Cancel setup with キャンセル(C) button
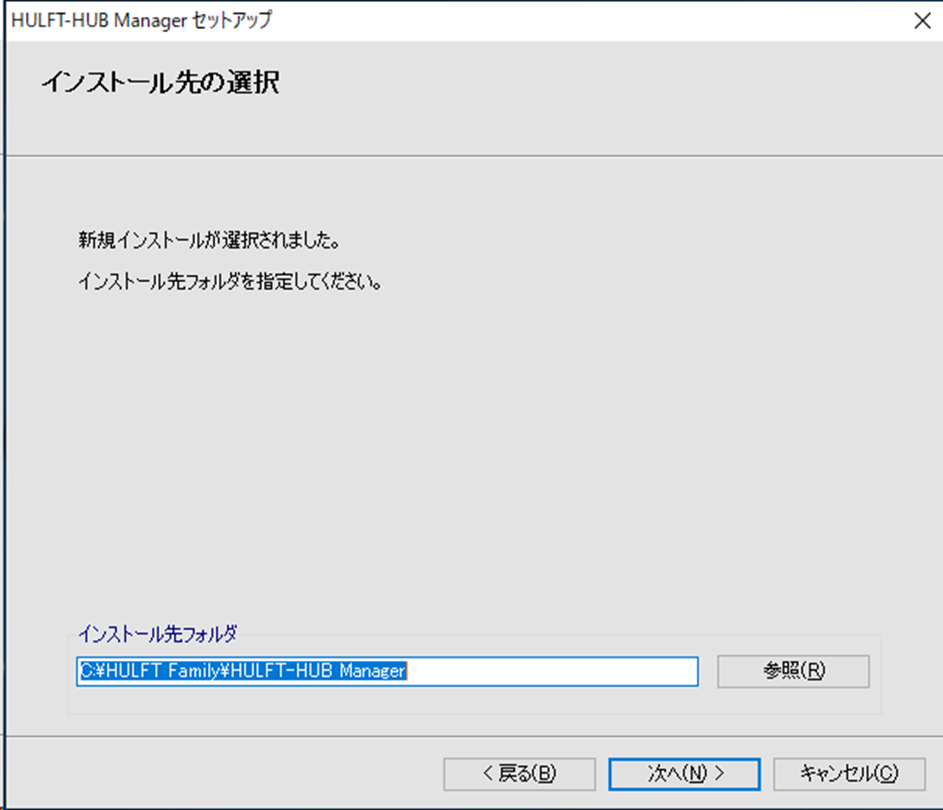 (849, 774)
